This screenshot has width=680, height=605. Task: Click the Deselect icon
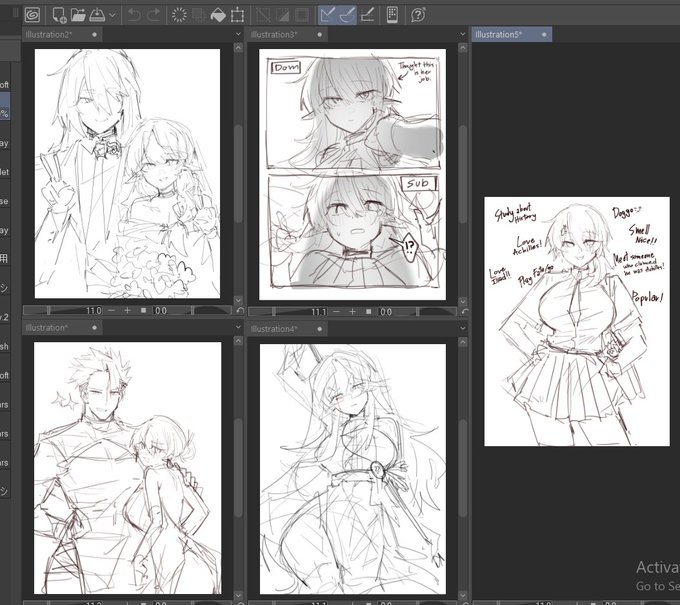click(x=263, y=15)
